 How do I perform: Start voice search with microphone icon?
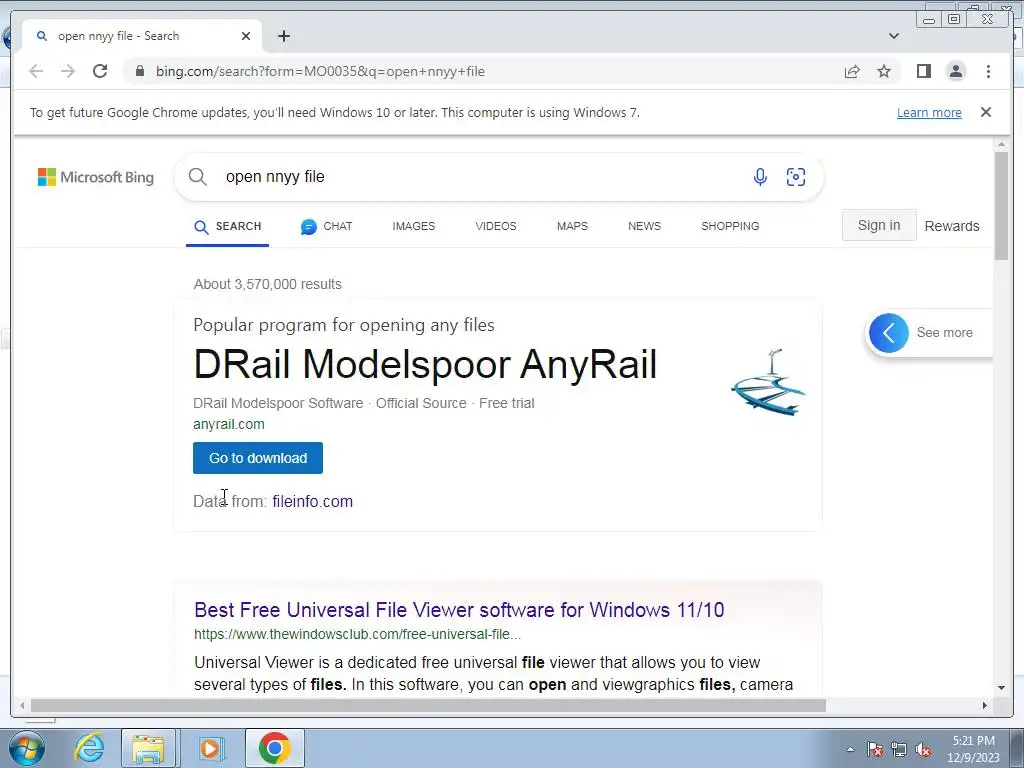(x=760, y=176)
